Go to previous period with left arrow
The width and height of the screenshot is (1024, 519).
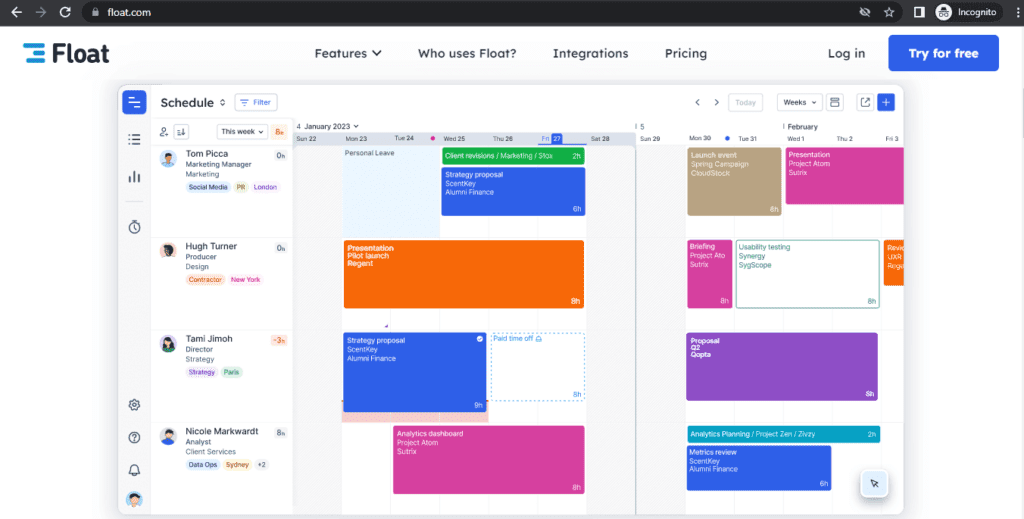(697, 102)
